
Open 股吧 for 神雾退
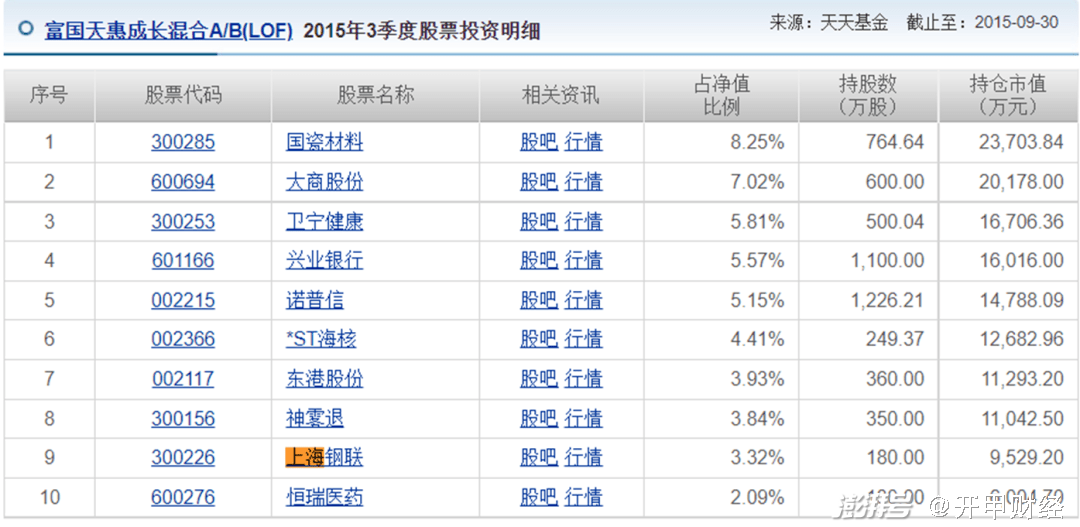(539, 419)
